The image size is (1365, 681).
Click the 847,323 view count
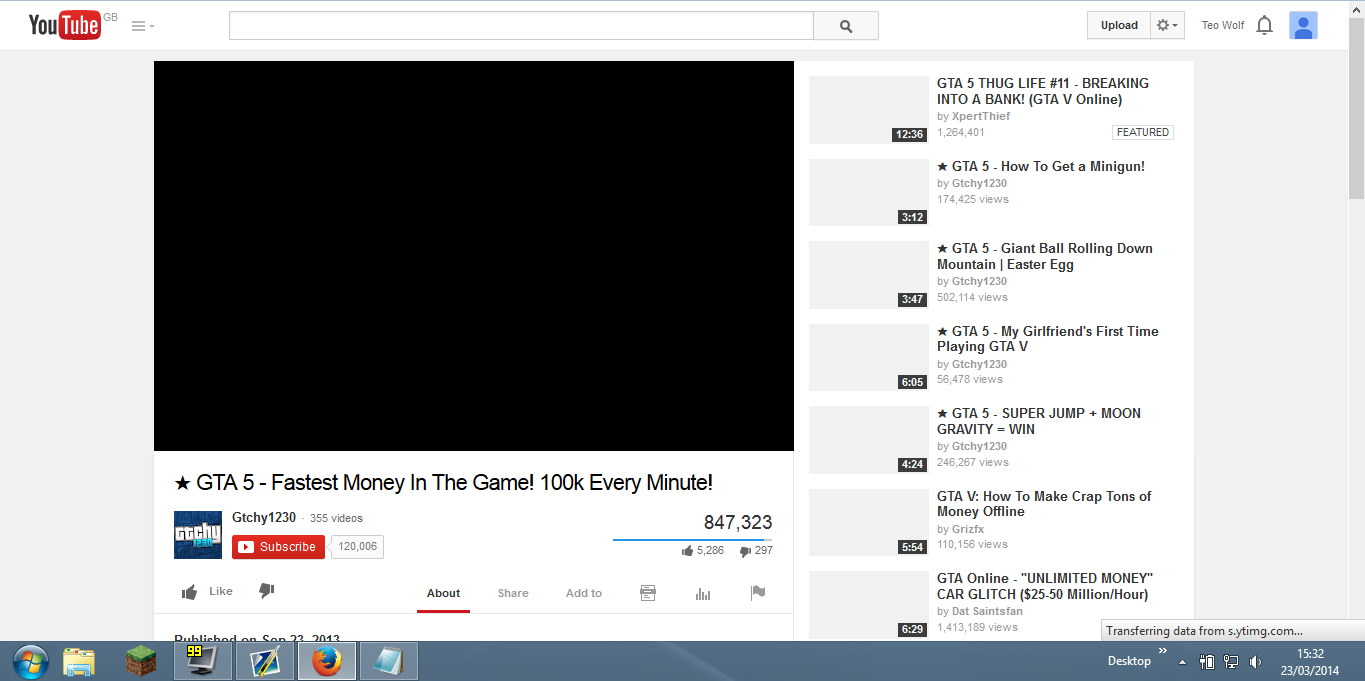tap(738, 523)
